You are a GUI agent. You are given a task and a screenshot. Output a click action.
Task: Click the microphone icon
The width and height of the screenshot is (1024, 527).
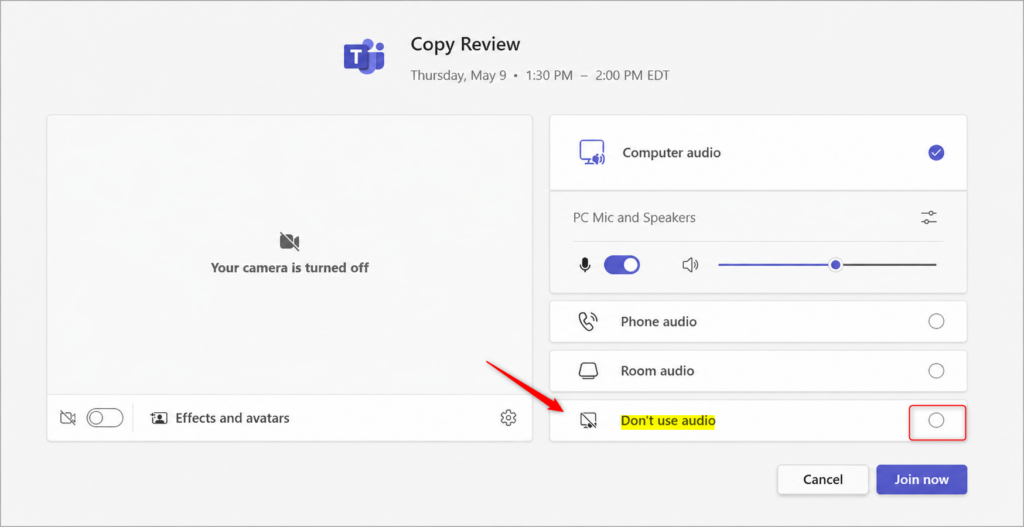(585, 265)
